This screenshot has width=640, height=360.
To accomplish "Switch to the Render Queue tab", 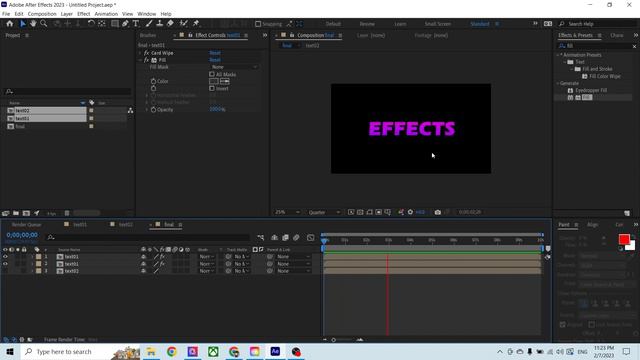I will 27,224.
